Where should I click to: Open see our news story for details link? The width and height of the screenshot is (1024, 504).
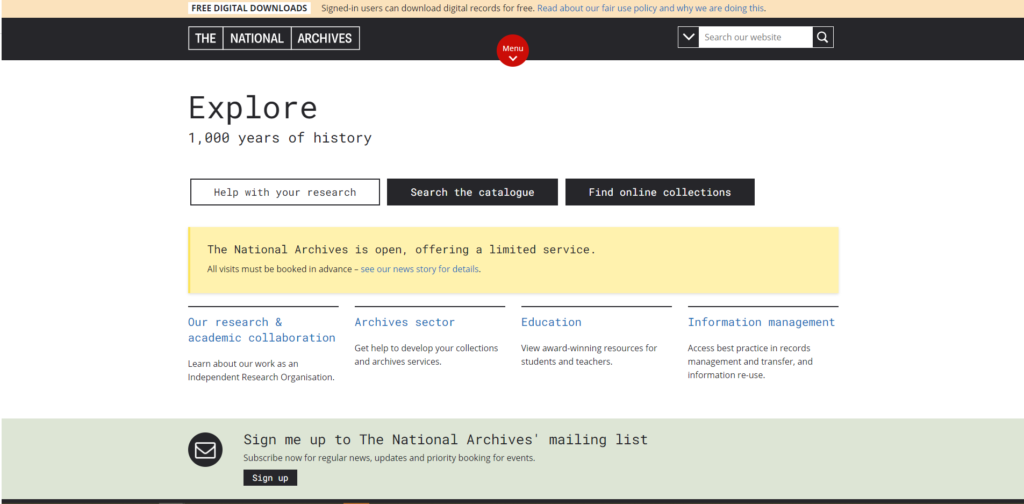[419, 269]
